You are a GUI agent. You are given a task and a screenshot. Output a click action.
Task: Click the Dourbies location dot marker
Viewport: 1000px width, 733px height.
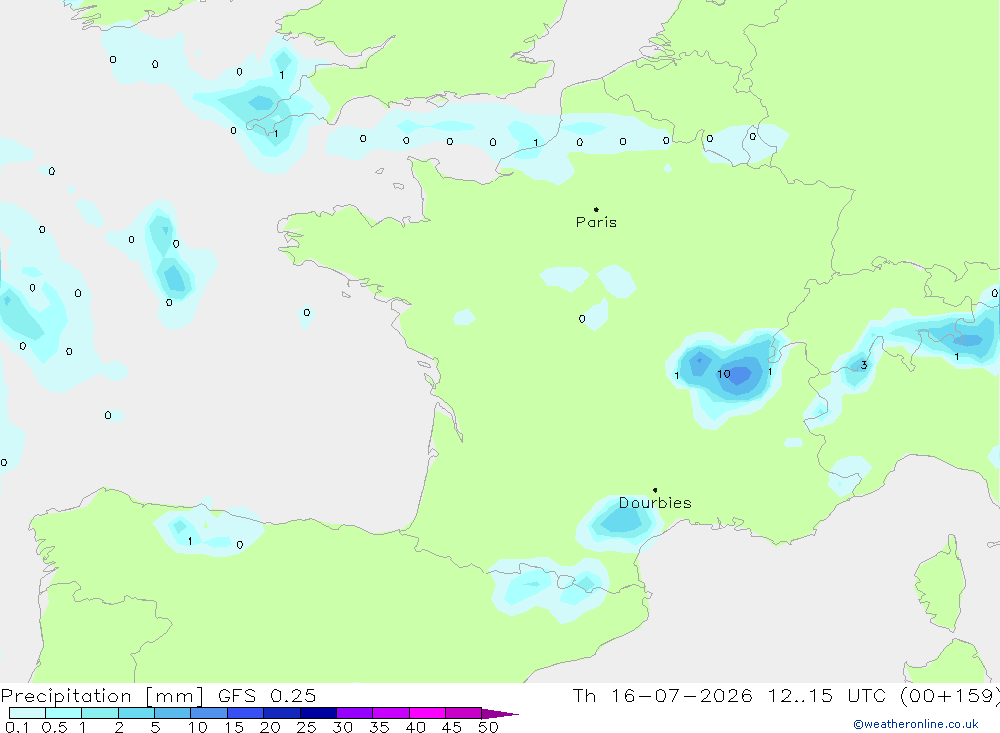click(x=655, y=490)
